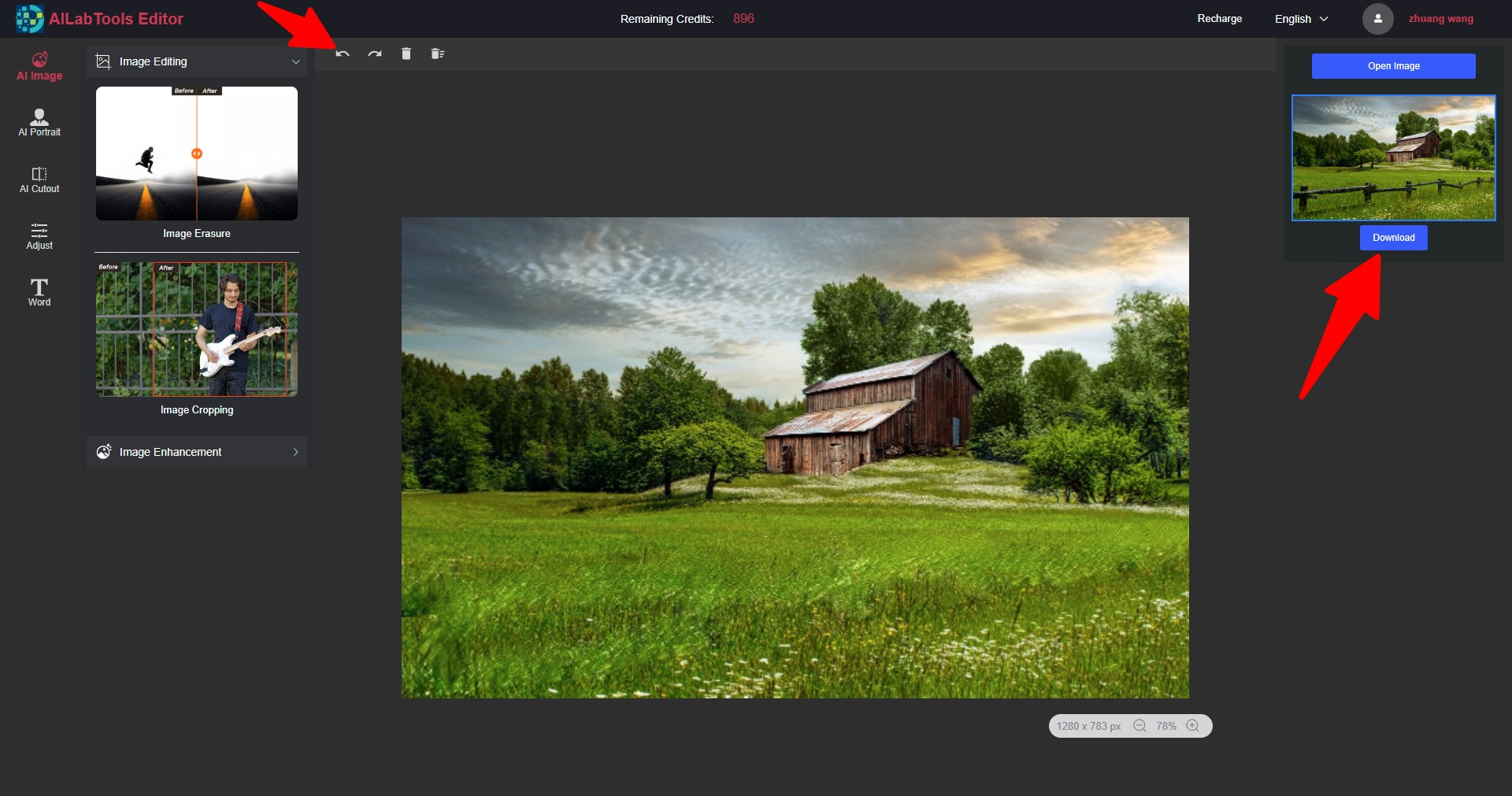
Task: Open the Word text tool
Action: 39,292
